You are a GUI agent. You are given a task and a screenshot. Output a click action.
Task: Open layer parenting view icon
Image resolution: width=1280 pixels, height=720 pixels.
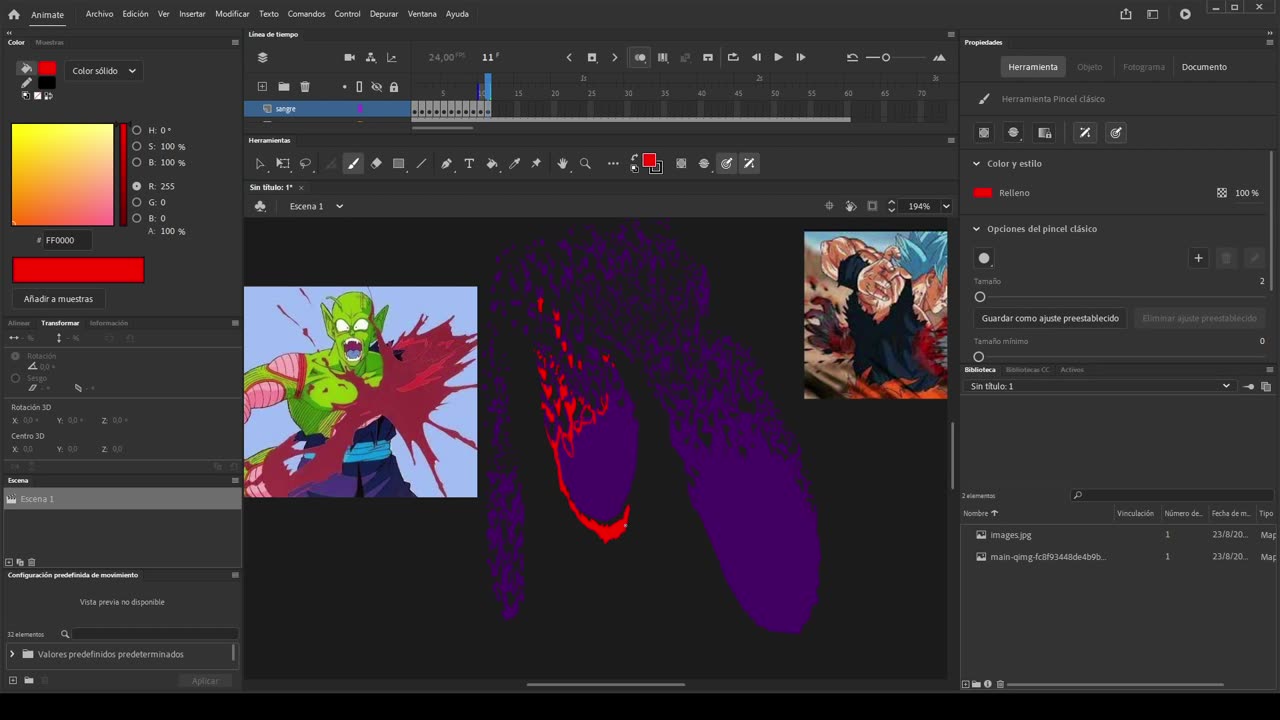(370, 57)
